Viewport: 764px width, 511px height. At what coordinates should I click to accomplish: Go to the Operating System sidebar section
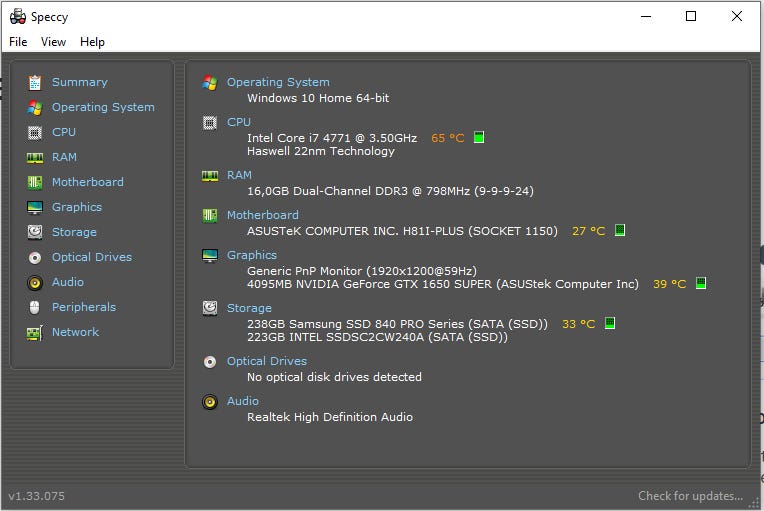click(103, 107)
